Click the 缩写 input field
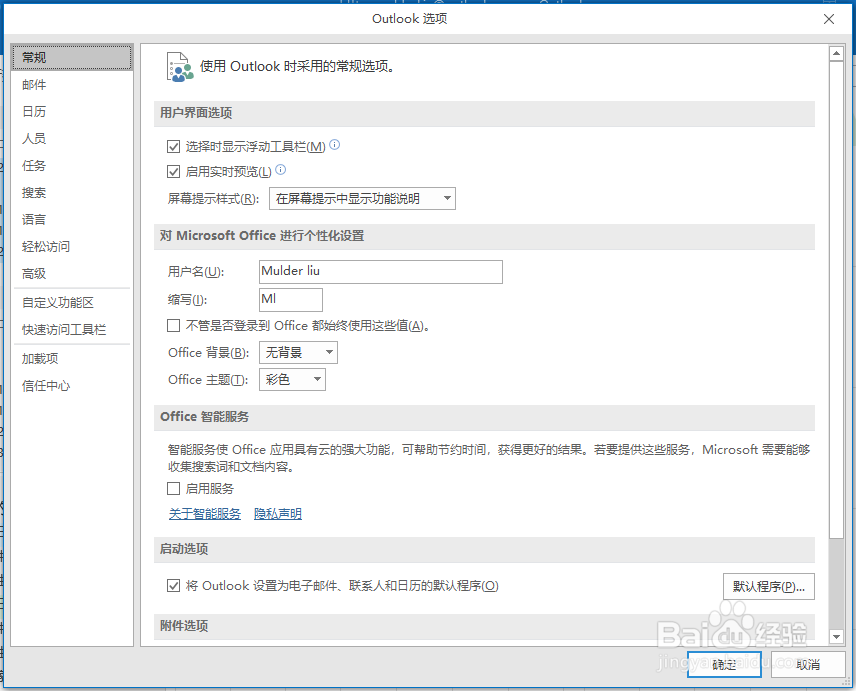856x691 pixels. pos(291,300)
